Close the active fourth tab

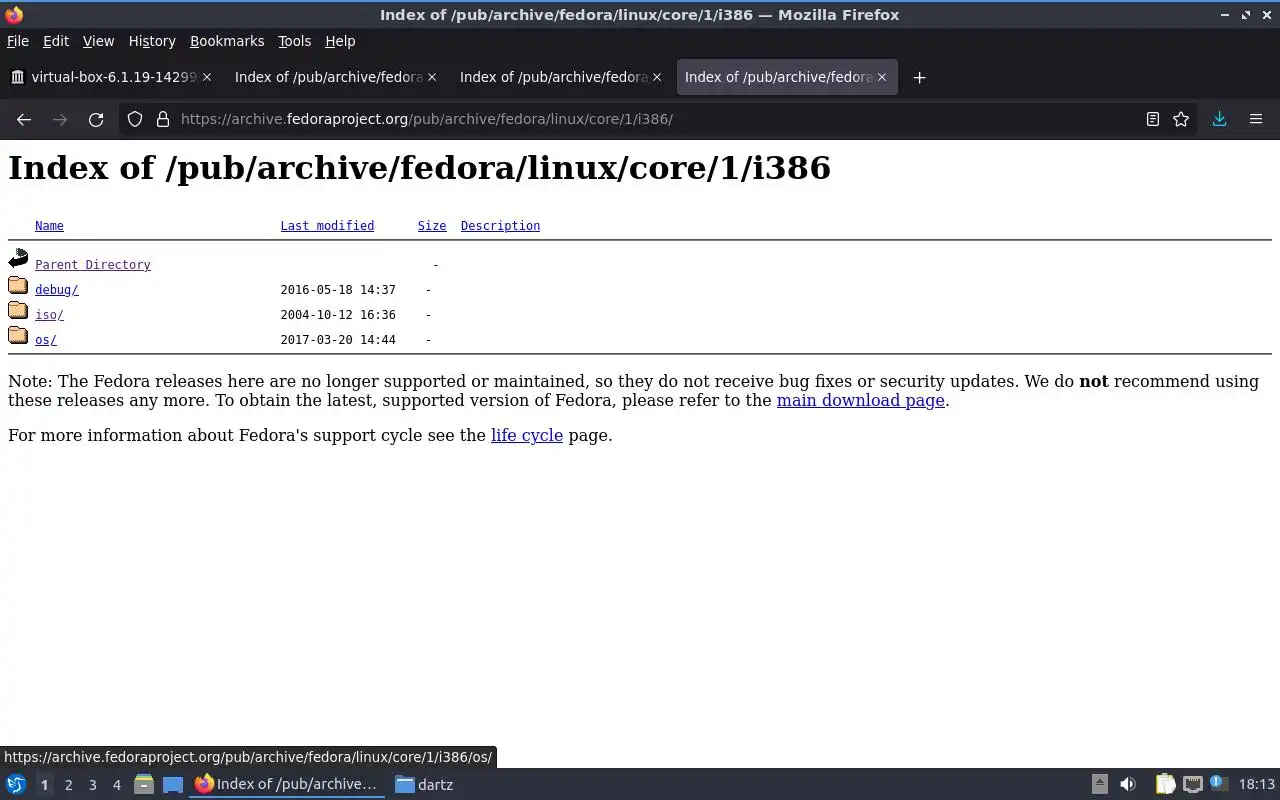[882, 77]
